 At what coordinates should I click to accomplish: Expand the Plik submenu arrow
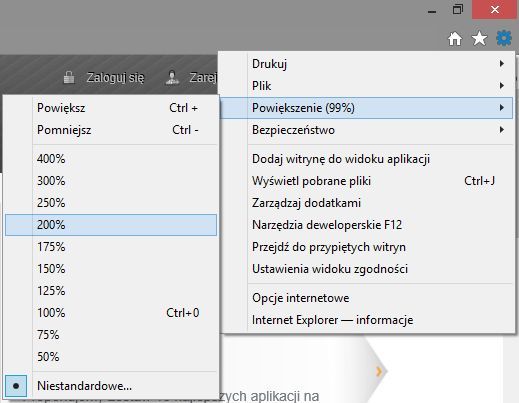[x=502, y=86]
